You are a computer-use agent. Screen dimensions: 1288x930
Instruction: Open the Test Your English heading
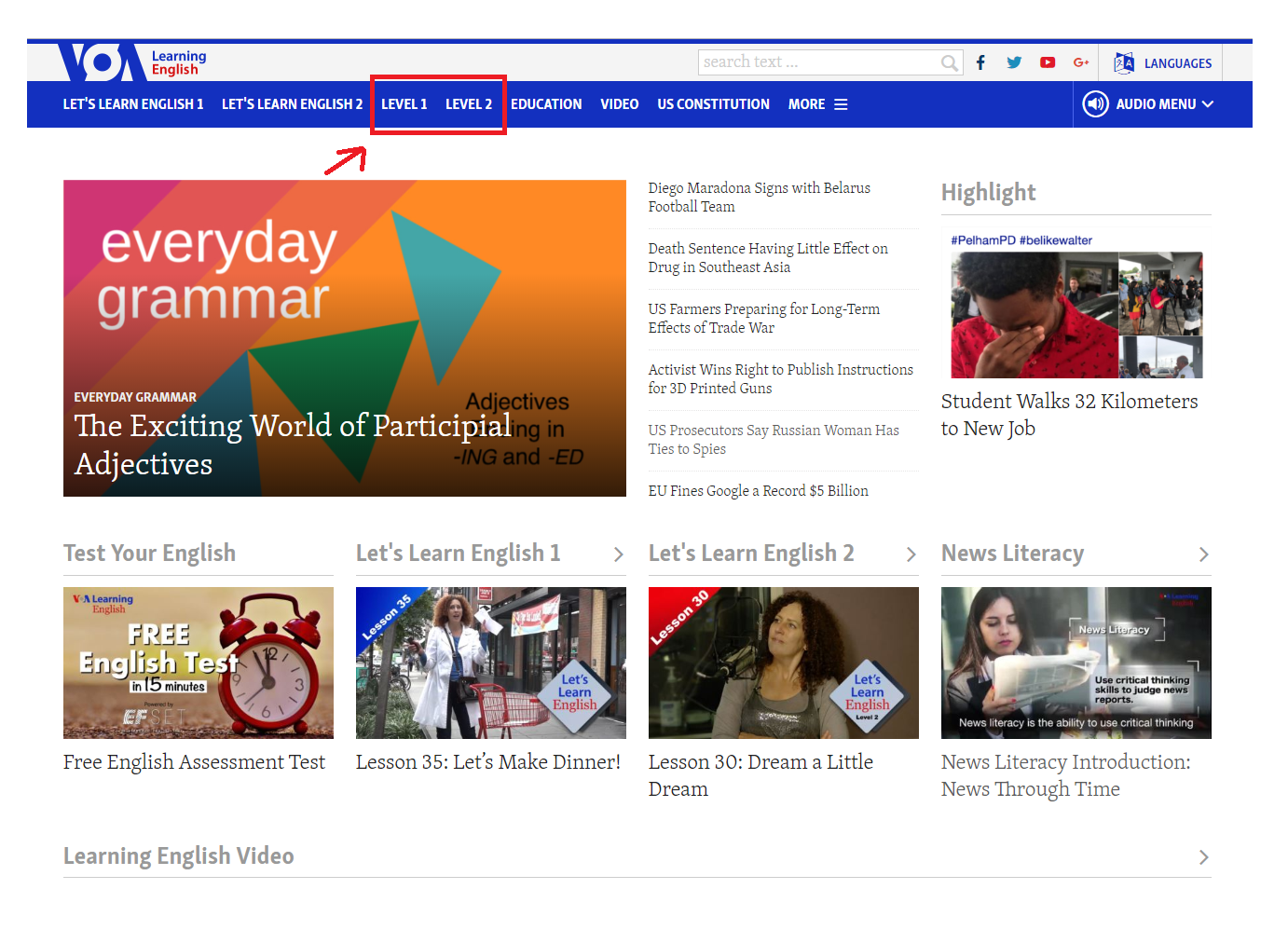click(x=149, y=554)
